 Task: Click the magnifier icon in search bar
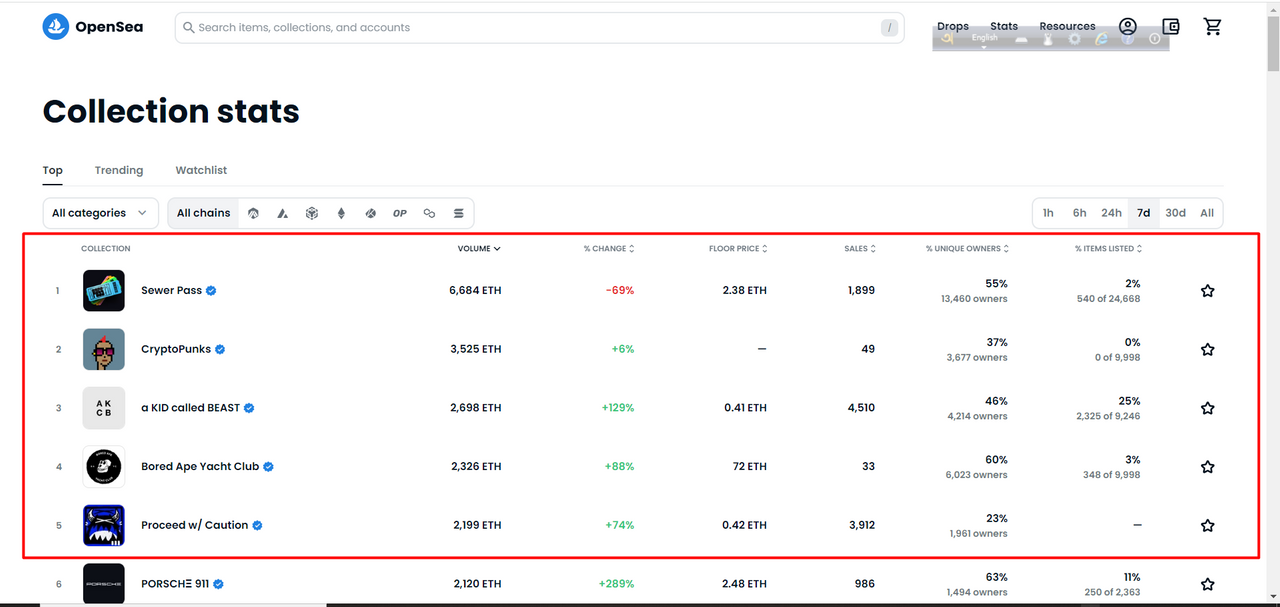(x=189, y=28)
